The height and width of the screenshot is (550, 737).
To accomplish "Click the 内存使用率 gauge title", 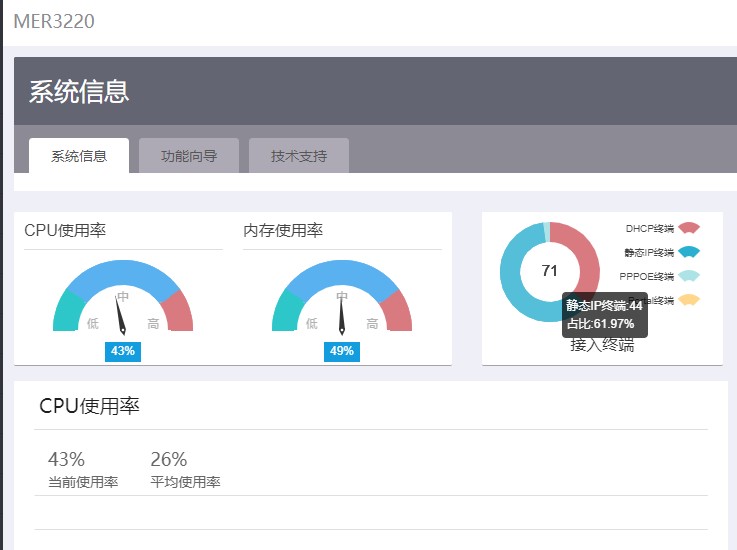I will point(283,230).
